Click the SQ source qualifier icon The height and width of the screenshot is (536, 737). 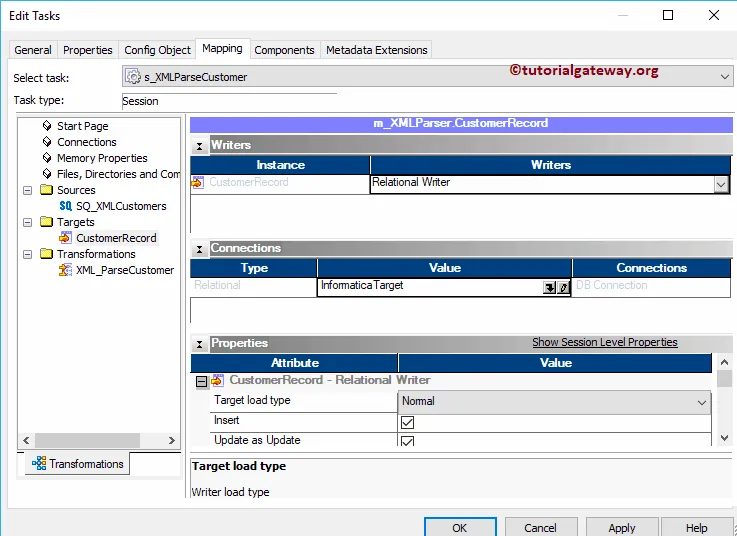66,206
